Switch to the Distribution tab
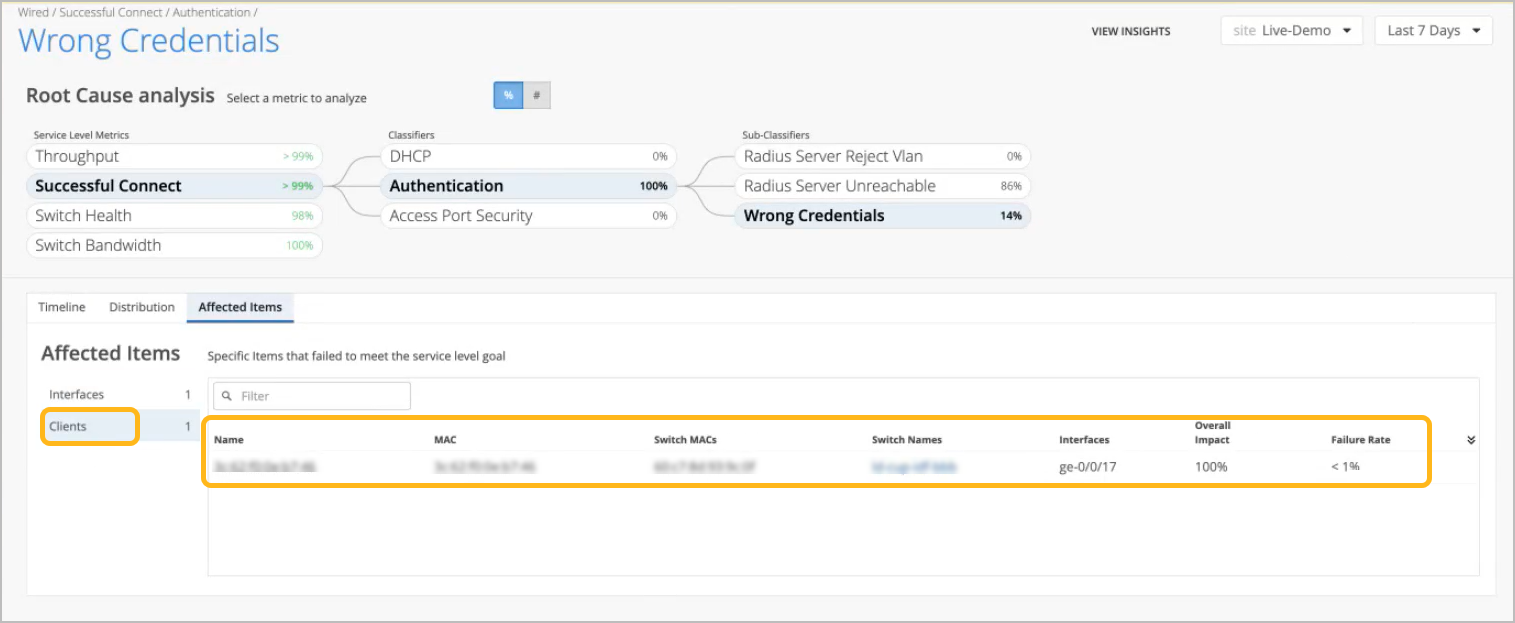 point(142,307)
